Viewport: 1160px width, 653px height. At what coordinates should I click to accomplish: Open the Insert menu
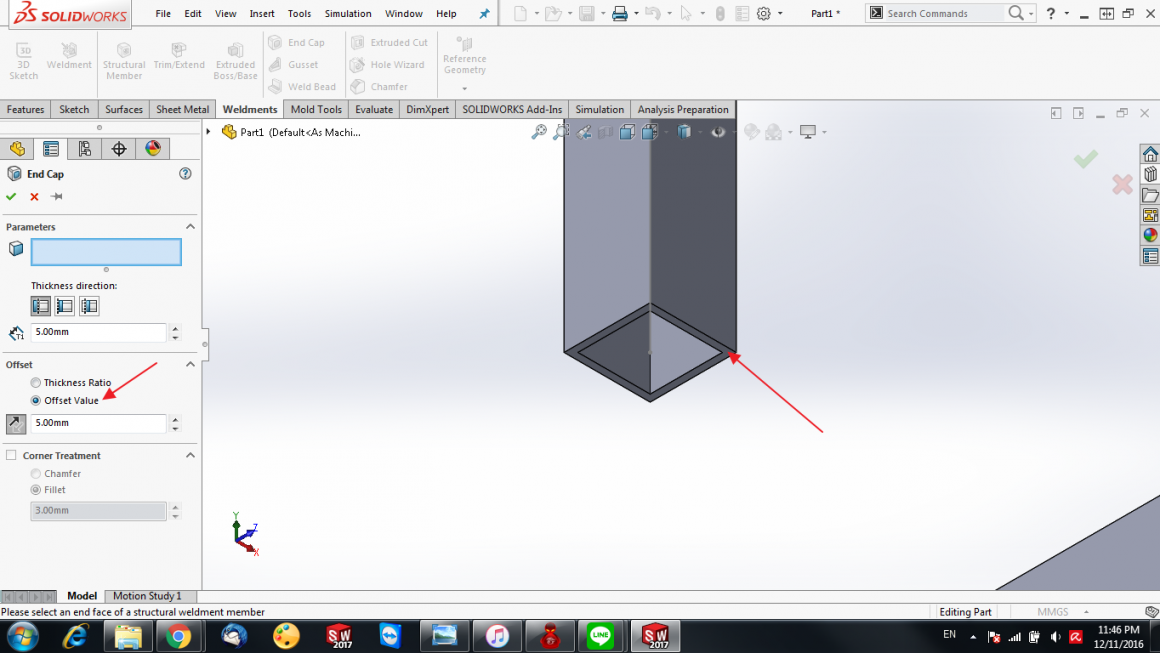[261, 13]
